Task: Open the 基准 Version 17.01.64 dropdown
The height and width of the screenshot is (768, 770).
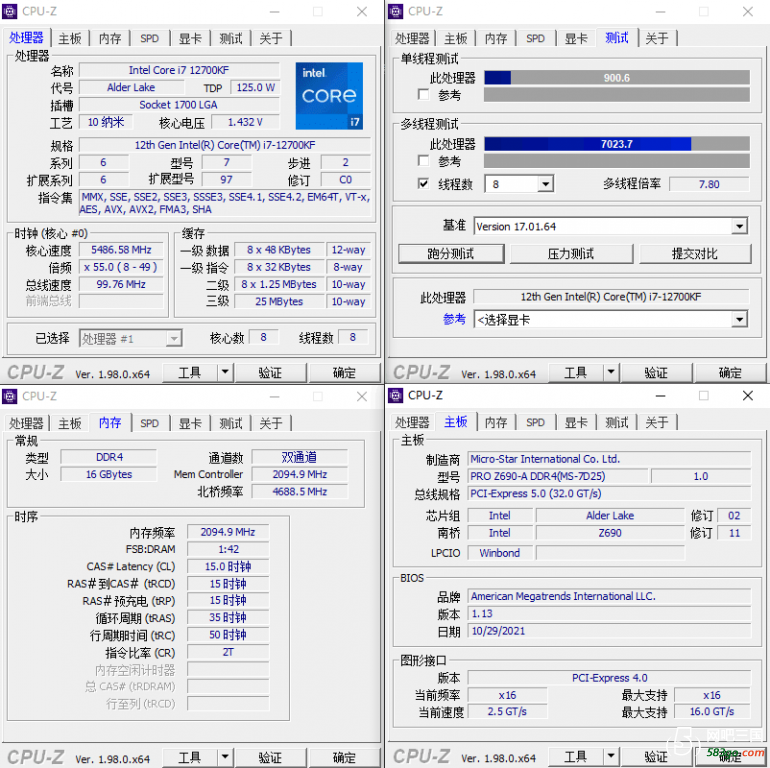Action: coord(610,226)
